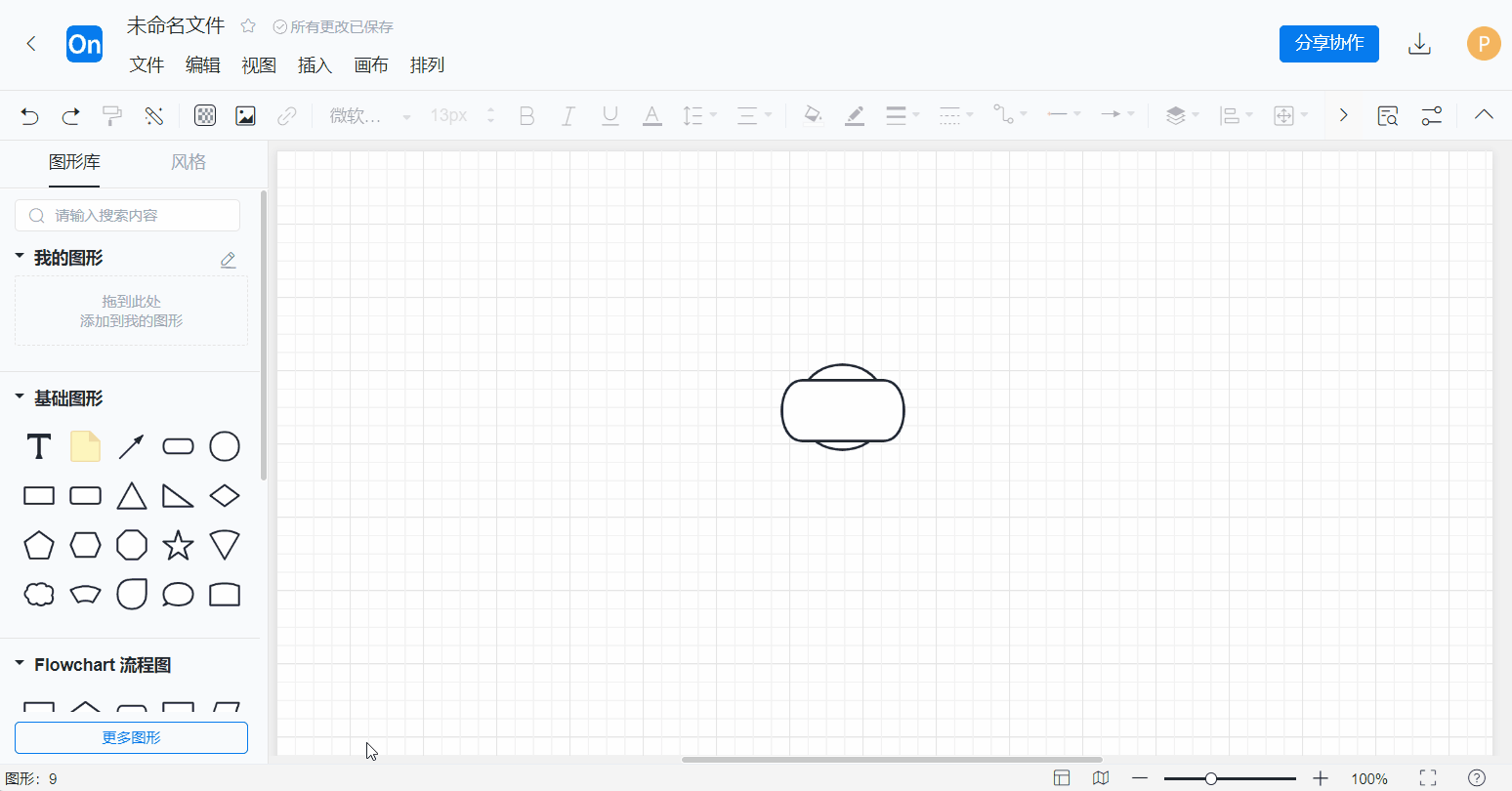Click the redo arrow icon
Image resolution: width=1512 pixels, height=791 pixels.
[71, 116]
